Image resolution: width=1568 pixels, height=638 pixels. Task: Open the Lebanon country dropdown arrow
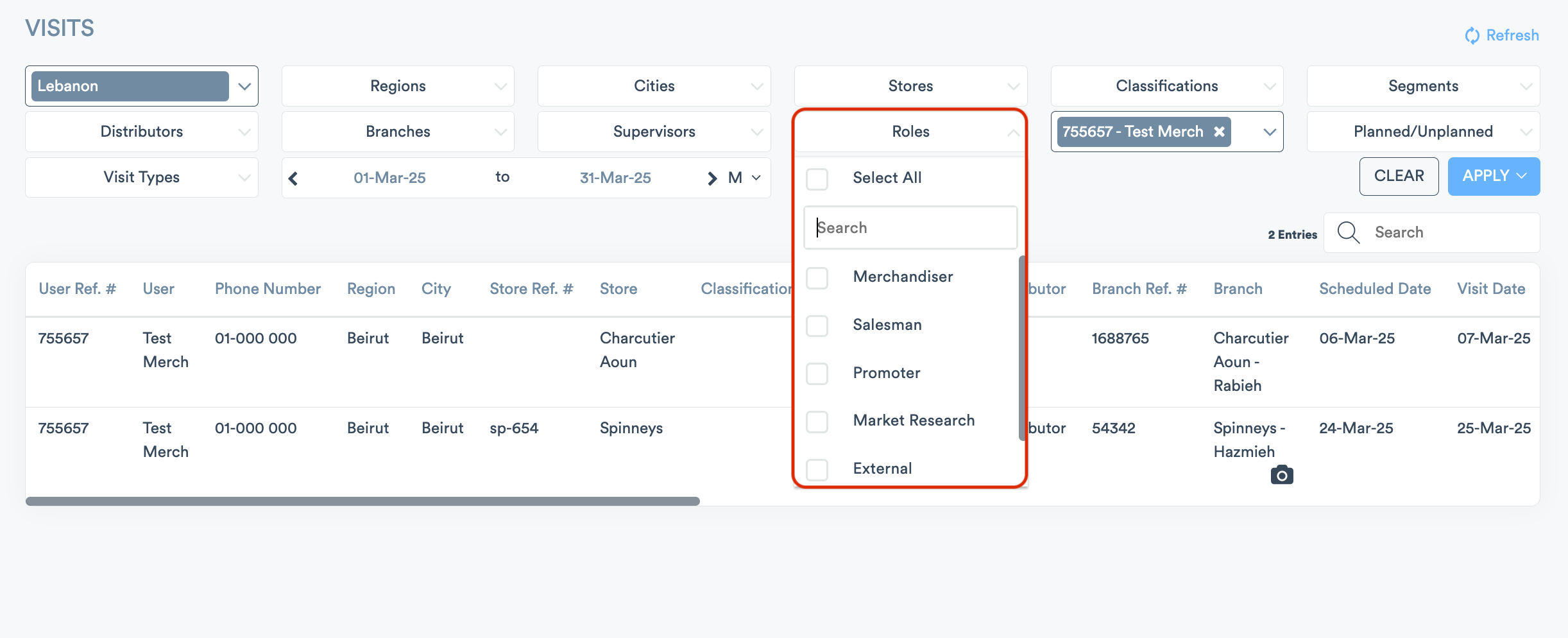pos(244,86)
